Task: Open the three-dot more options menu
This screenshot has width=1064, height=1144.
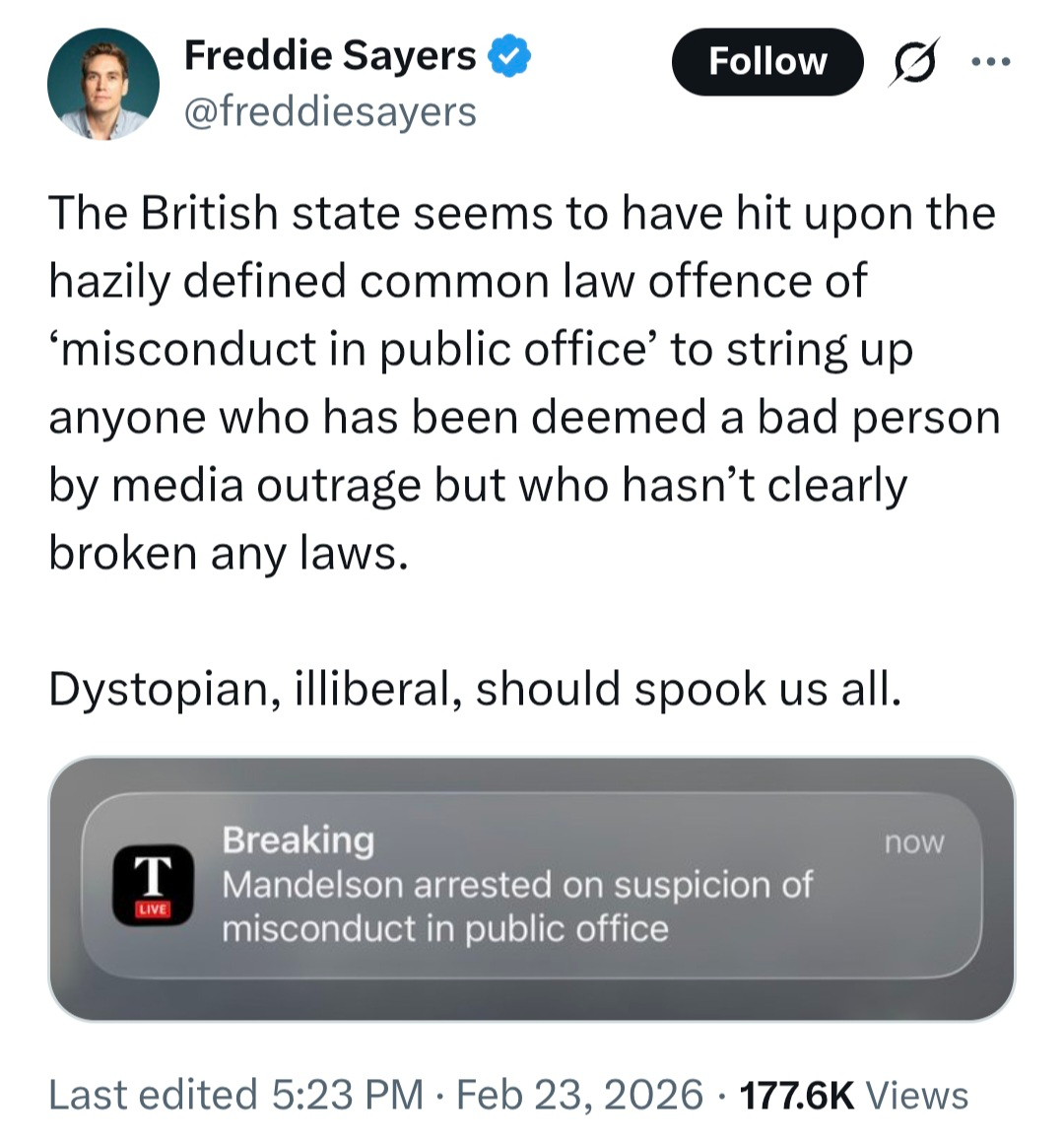Action: click(x=989, y=62)
